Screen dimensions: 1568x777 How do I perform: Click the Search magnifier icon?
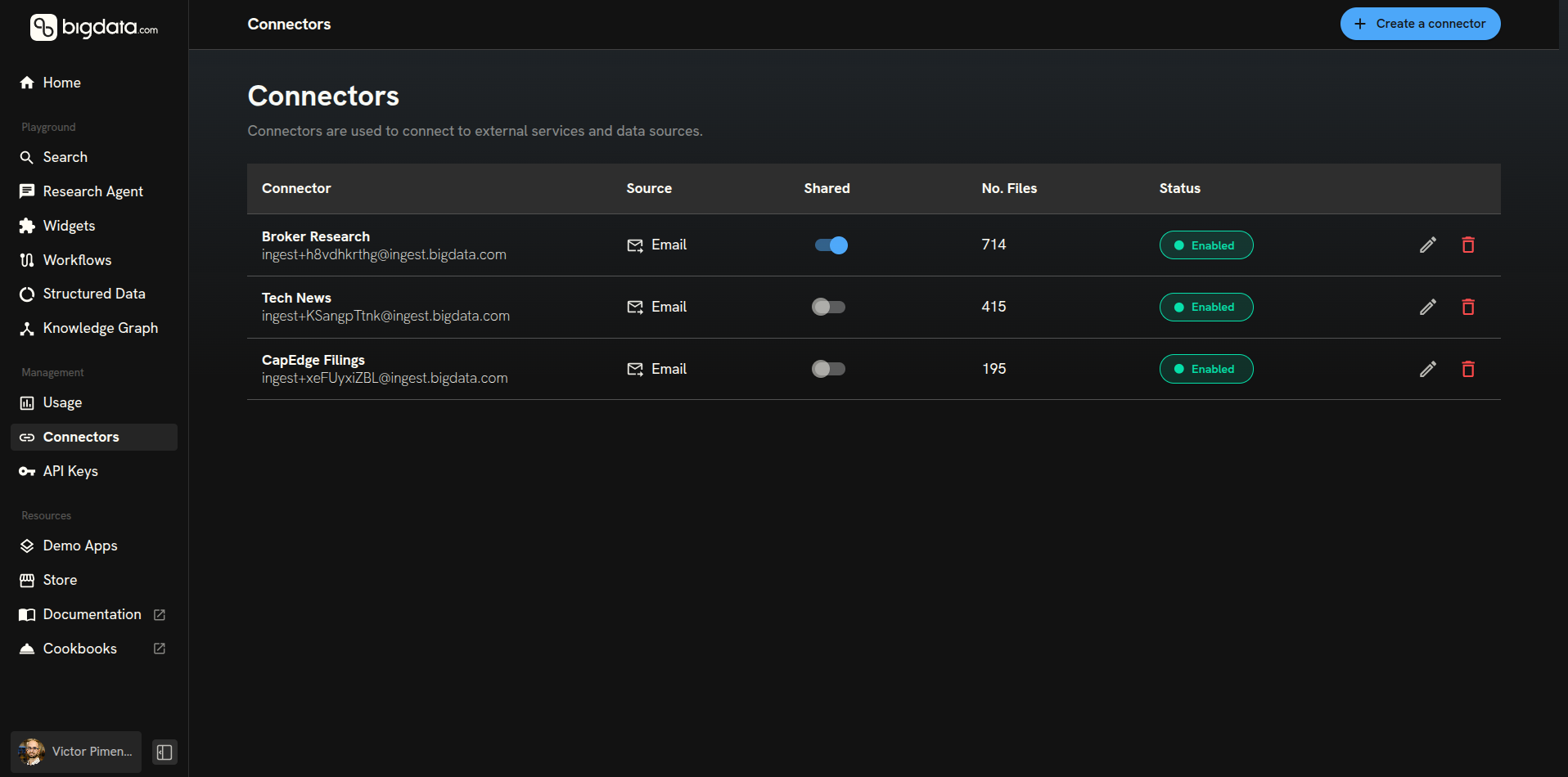(27, 157)
